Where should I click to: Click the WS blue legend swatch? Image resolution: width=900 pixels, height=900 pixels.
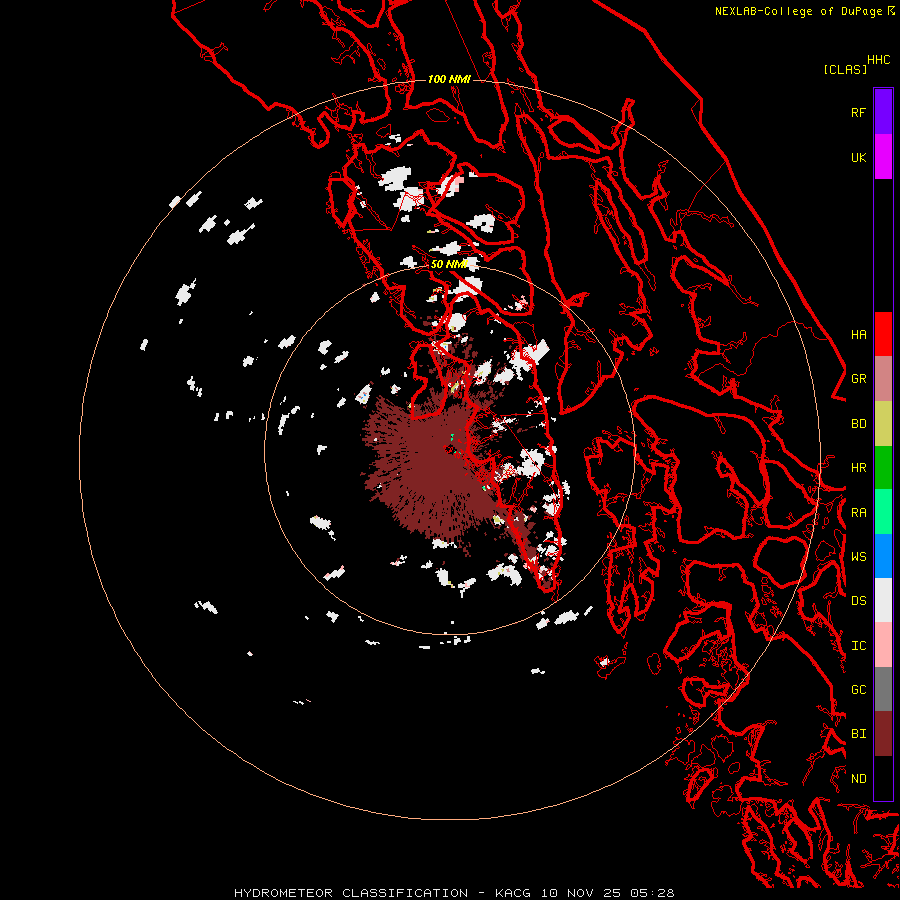pyautogui.click(x=883, y=556)
